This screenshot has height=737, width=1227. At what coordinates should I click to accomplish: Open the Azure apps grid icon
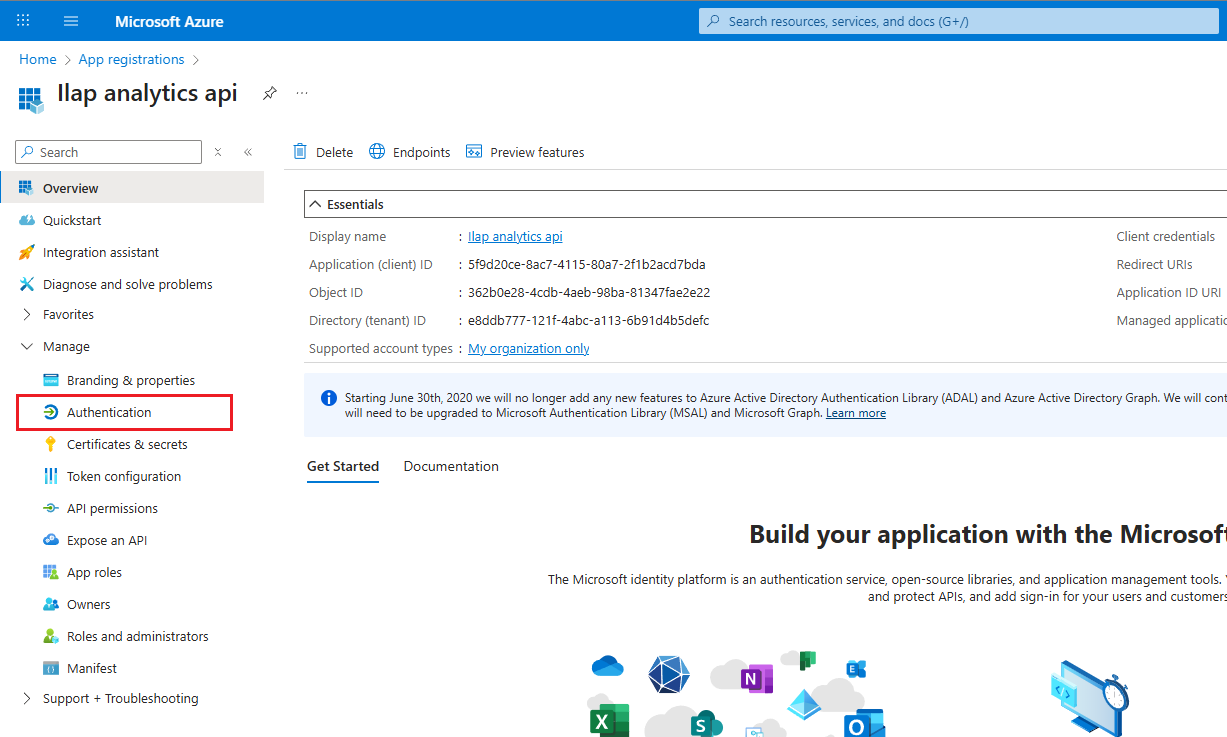23,20
